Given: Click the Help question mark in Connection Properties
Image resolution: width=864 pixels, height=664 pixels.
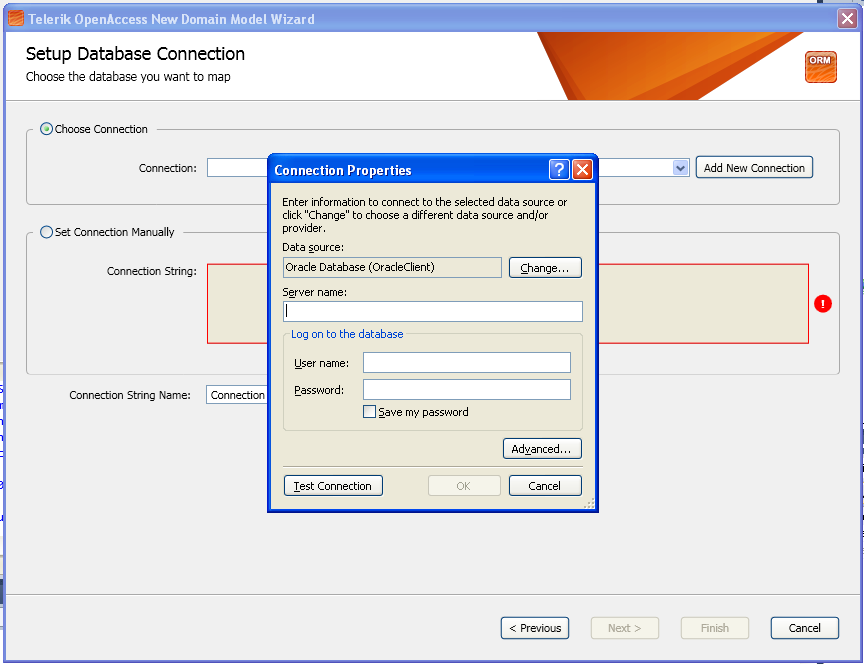Looking at the screenshot, I should (x=559, y=170).
